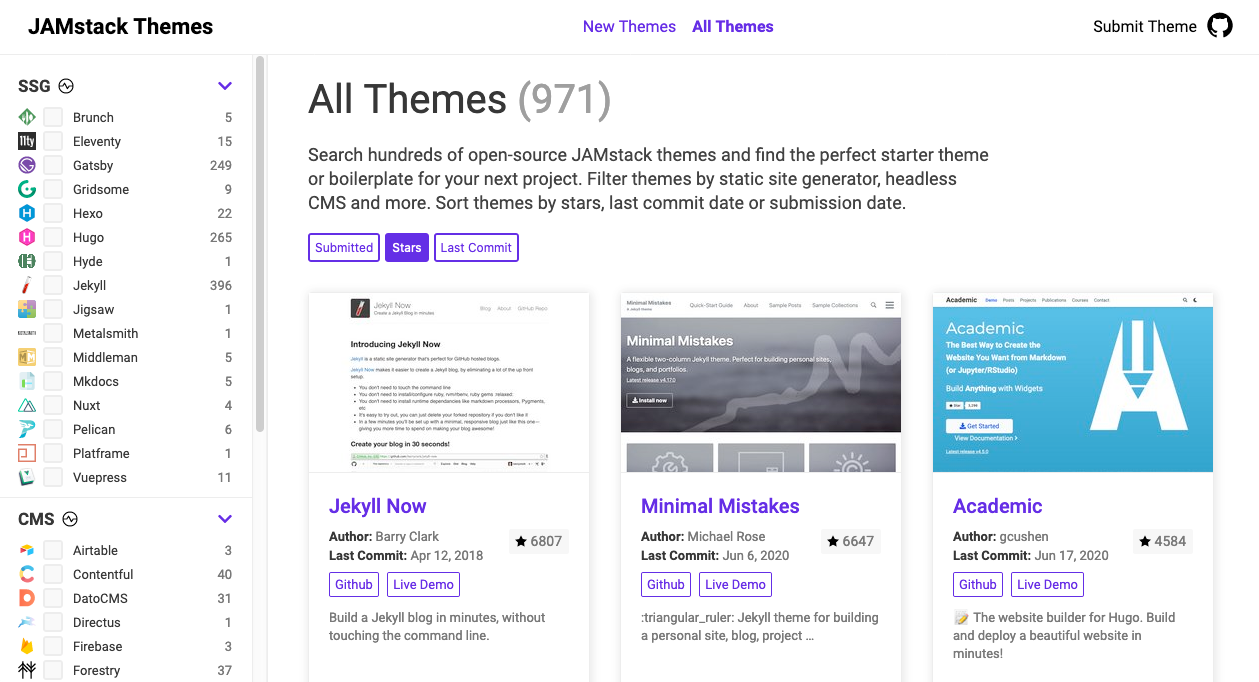The height and width of the screenshot is (682, 1259).
Task: Click the Metalsmith logo icon
Action: [x=27, y=333]
